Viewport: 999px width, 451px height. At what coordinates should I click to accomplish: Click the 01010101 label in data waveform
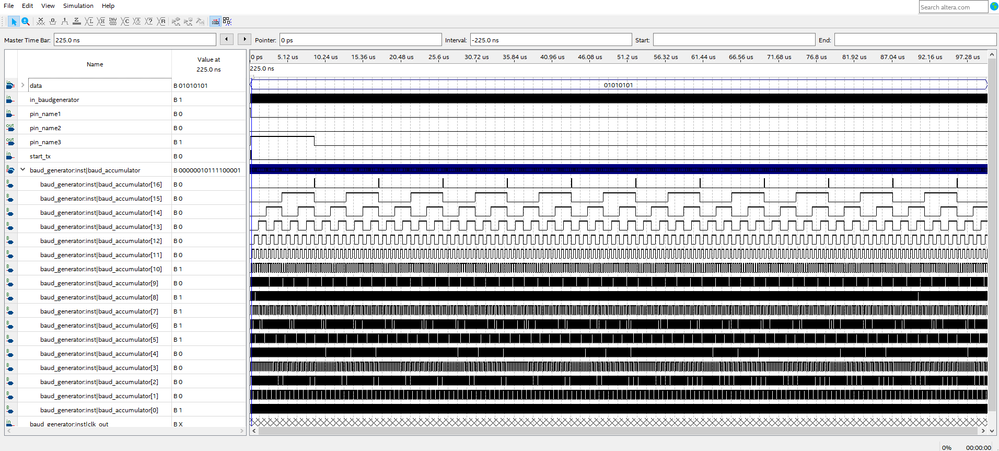[x=618, y=85]
